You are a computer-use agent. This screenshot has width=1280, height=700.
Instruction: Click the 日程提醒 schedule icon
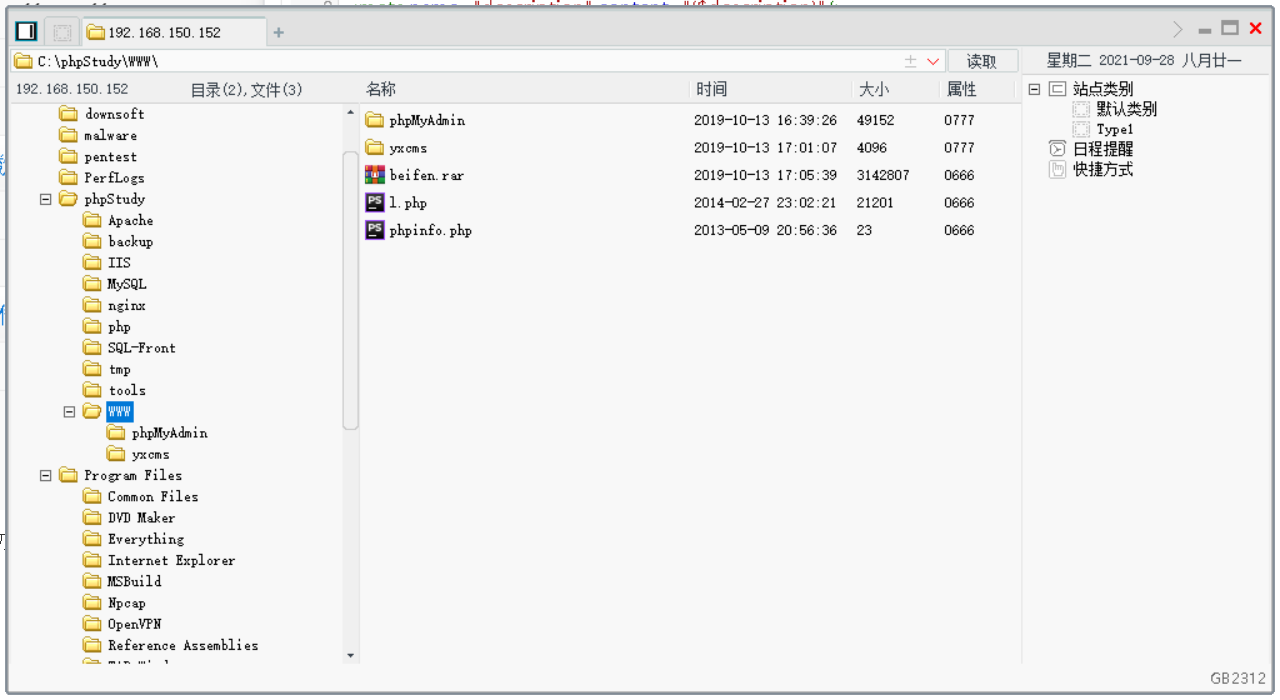[x=1057, y=149]
